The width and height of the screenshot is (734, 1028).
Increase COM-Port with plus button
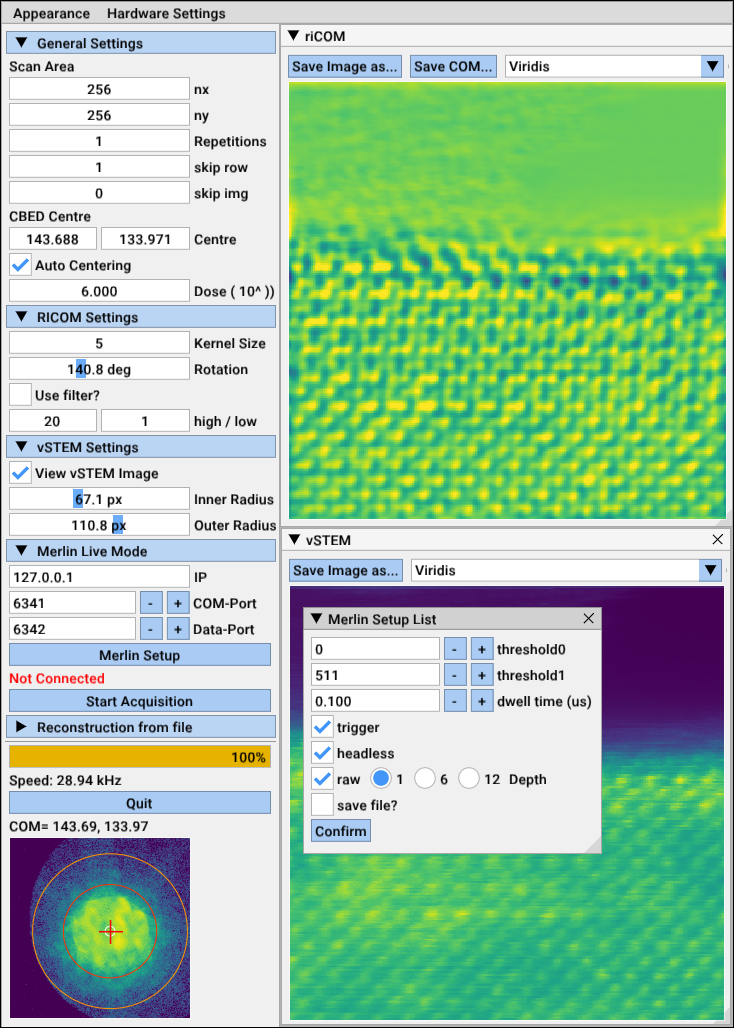click(178, 603)
